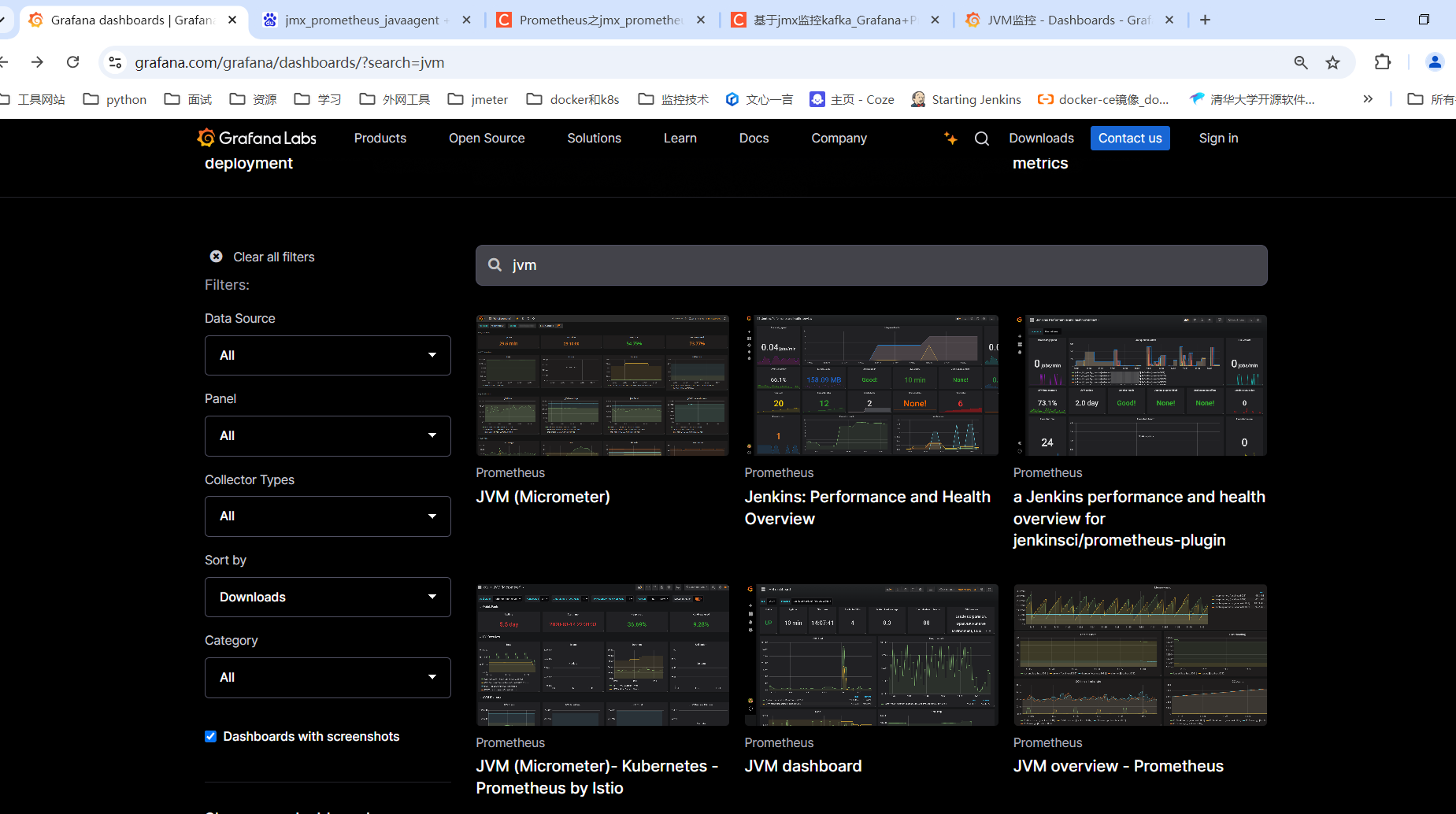The width and height of the screenshot is (1456, 814).
Task: Expand the Category filter dropdown
Action: [328, 678]
